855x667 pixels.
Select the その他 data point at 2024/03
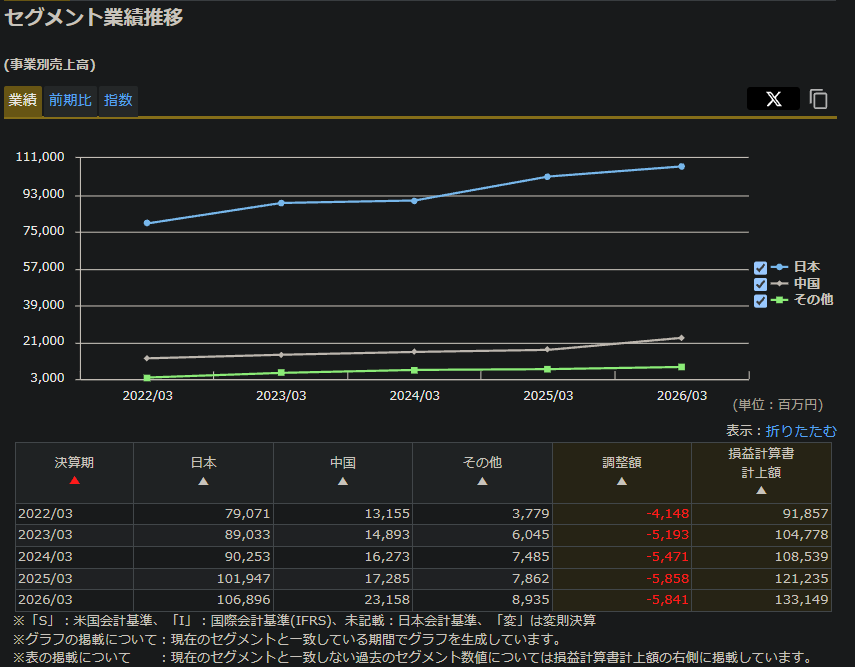414,370
